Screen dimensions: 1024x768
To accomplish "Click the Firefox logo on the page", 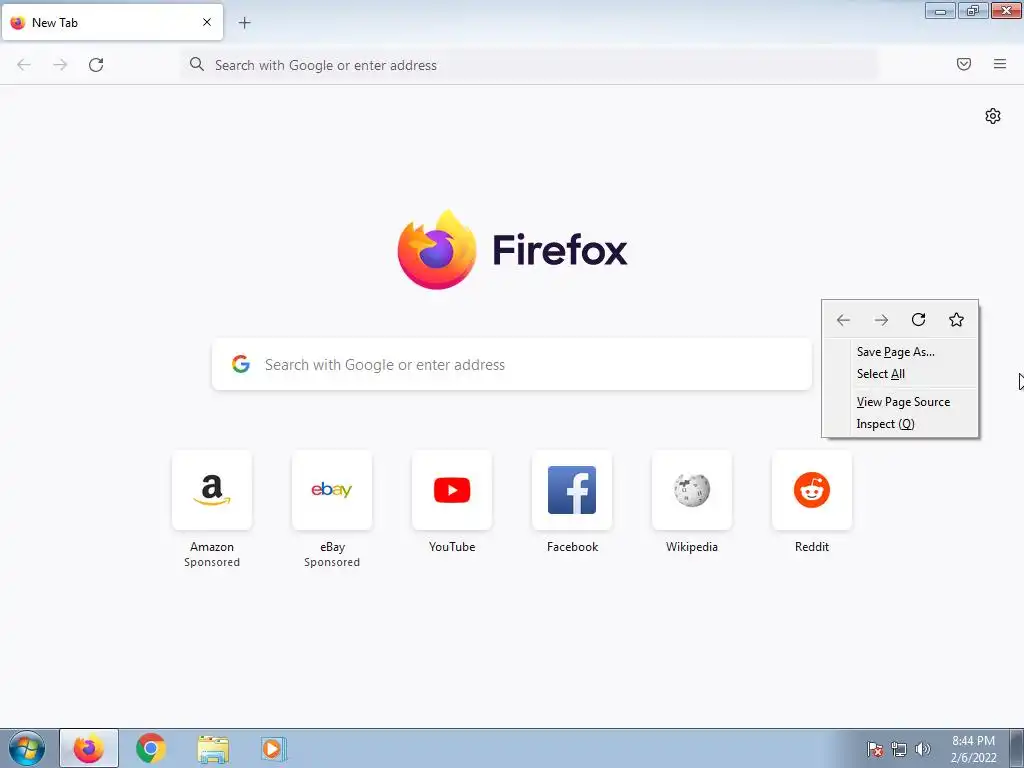I will [x=513, y=249].
